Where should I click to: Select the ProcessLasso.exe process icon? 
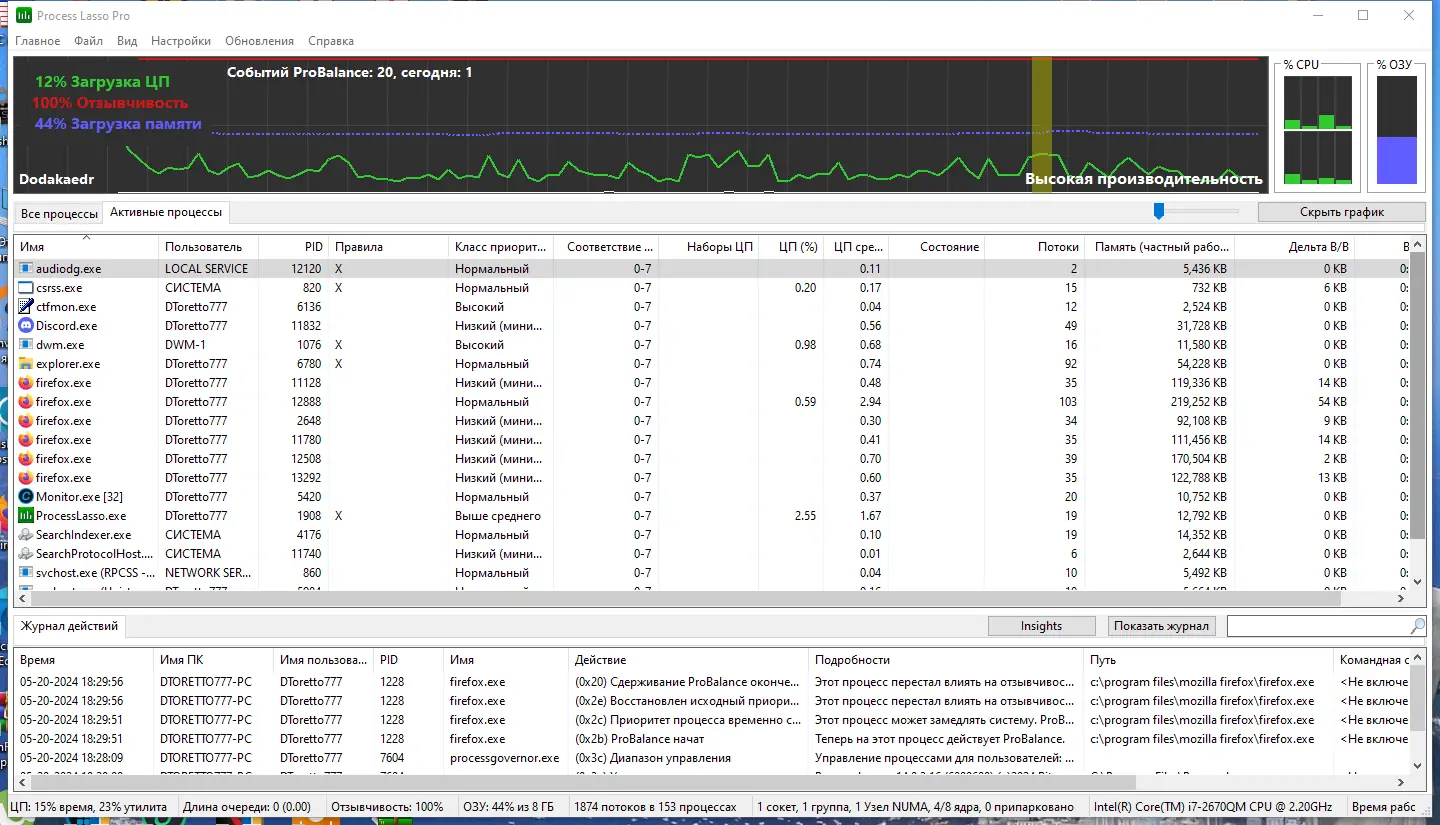26,516
